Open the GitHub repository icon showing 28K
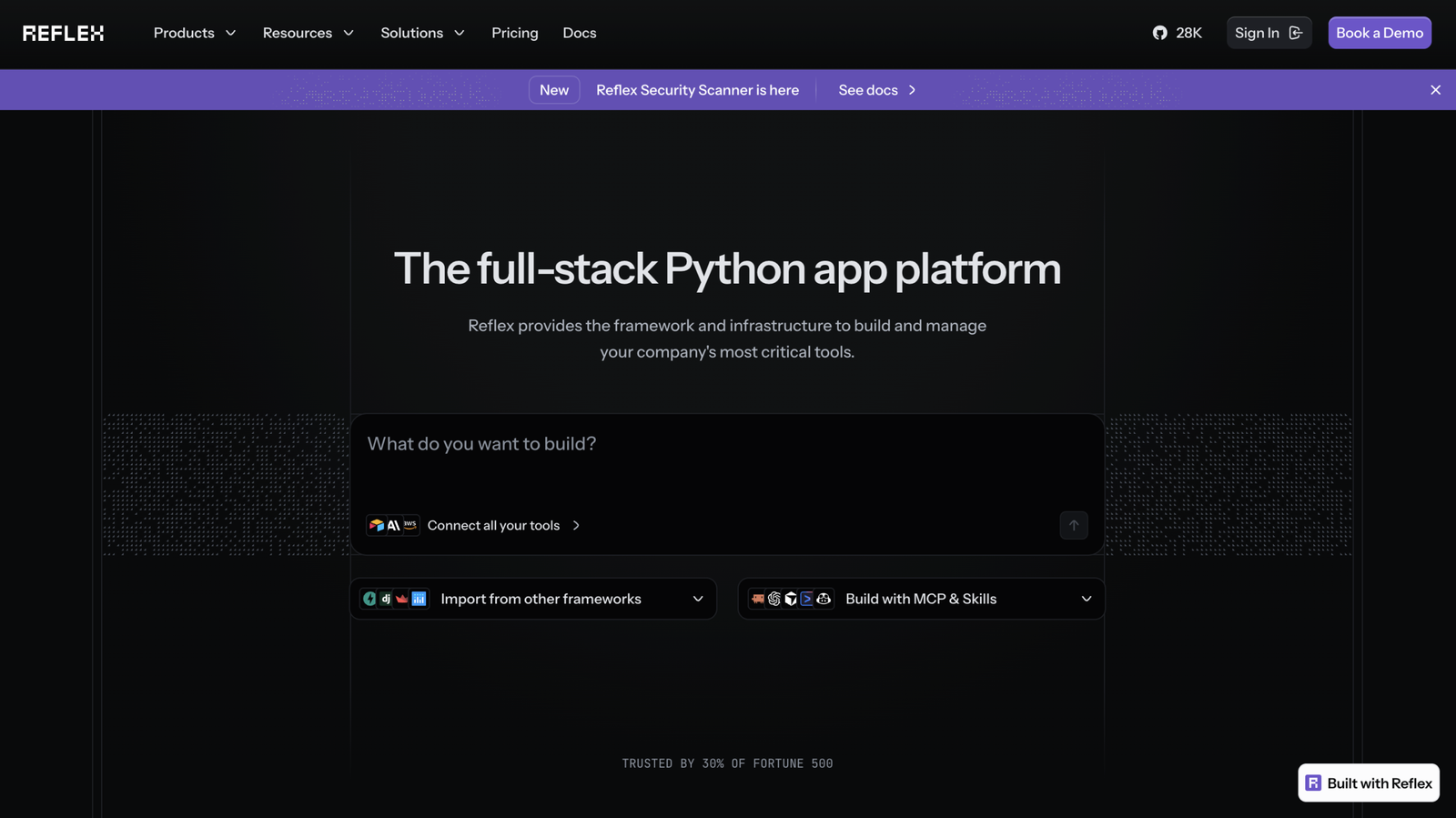This screenshot has width=1456, height=818. [1159, 33]
